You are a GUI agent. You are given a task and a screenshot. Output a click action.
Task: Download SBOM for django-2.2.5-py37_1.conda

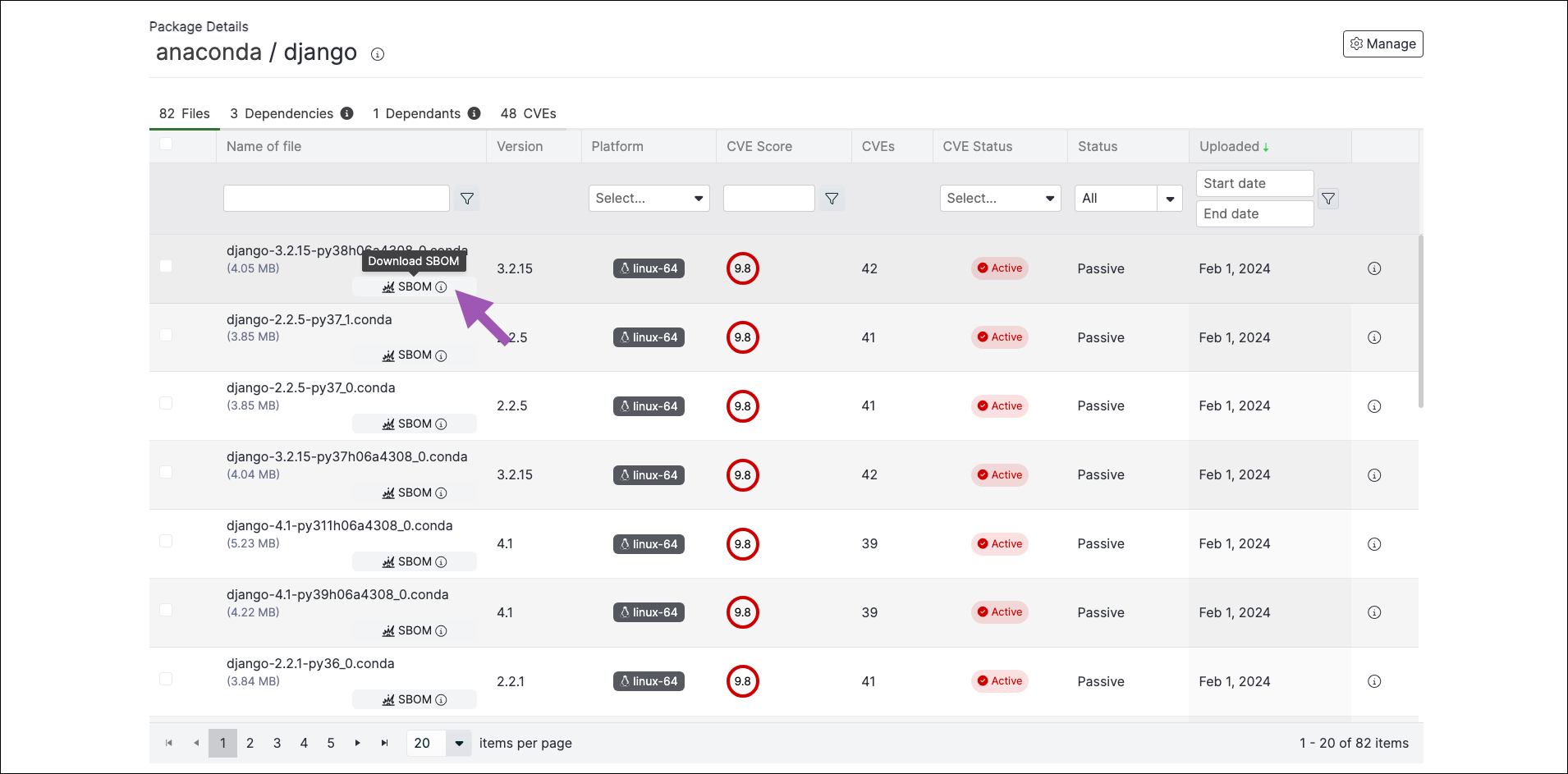[415, 355]
